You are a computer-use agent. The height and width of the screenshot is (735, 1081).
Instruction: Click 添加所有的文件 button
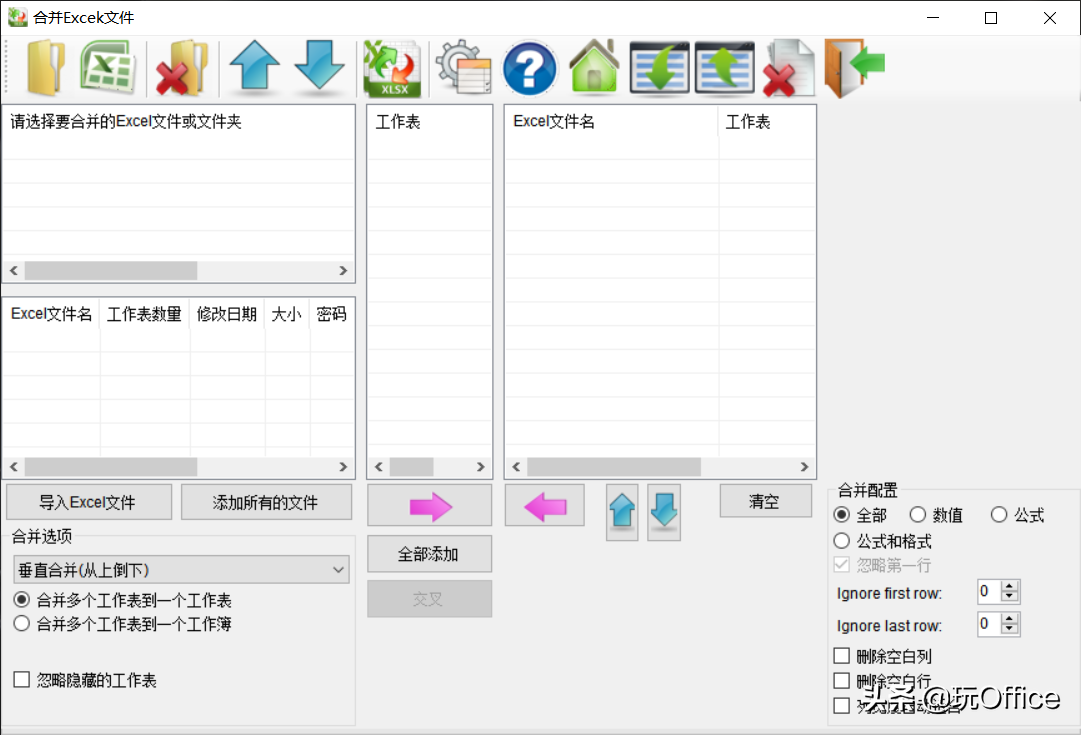click(266, 502)
